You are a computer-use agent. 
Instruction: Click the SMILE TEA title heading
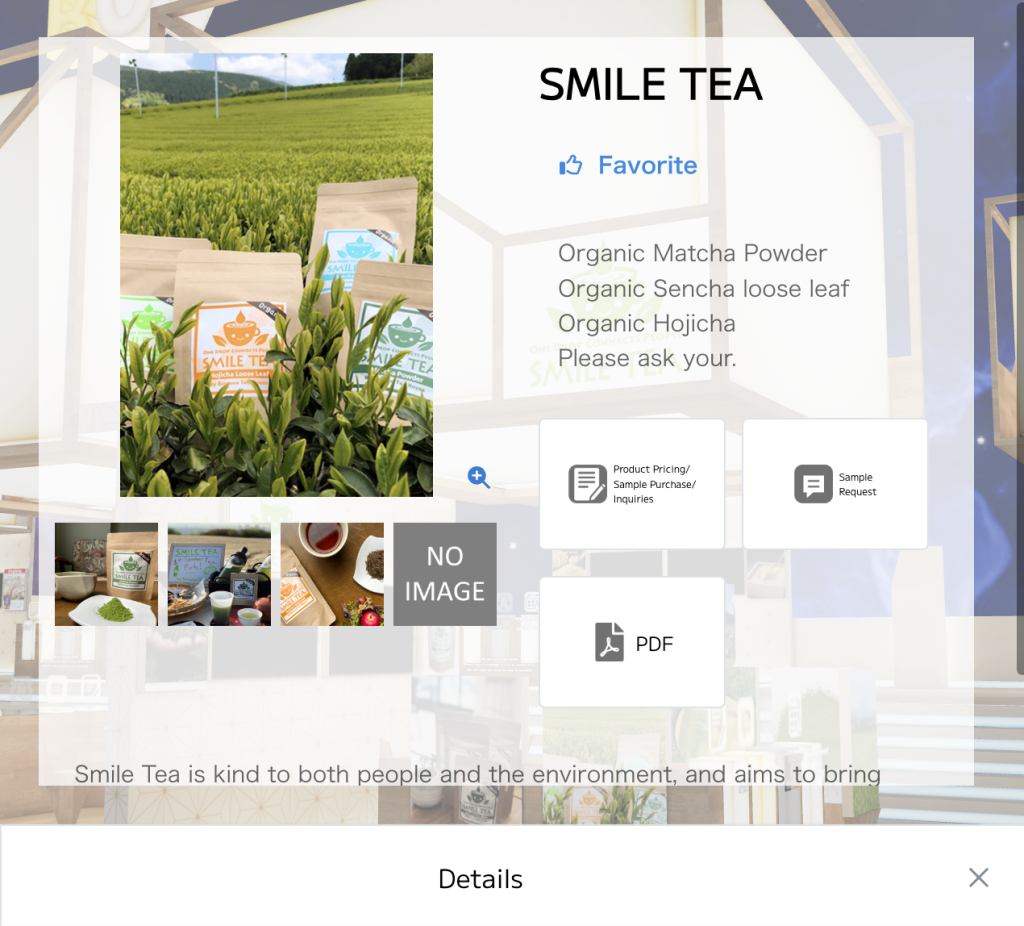coord(650,85)
